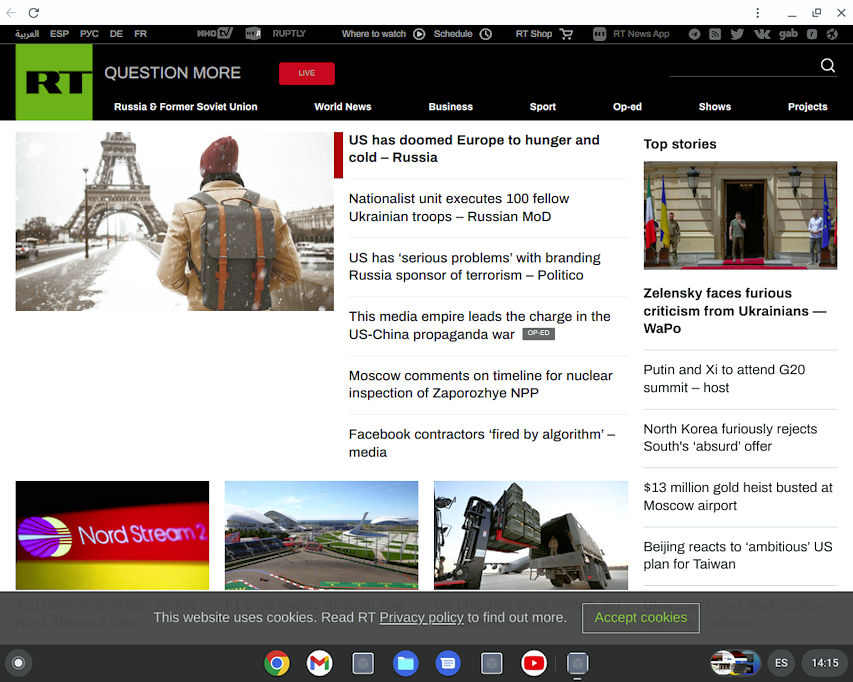This screenshot has height=682, width=853.
Task: Open the VK social icon
Action: coord(762,34)
